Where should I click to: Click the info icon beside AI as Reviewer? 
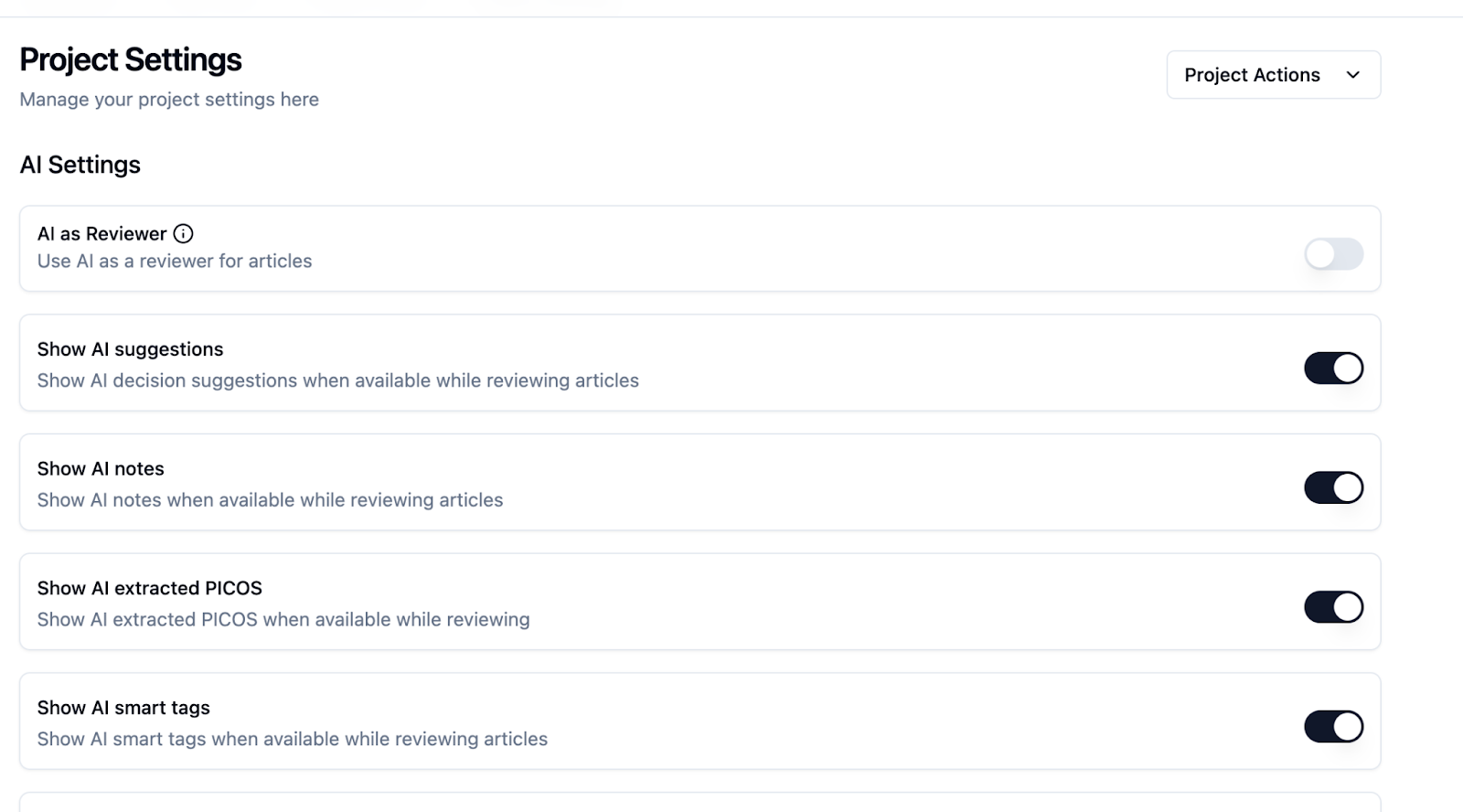(x=183, y=234)
